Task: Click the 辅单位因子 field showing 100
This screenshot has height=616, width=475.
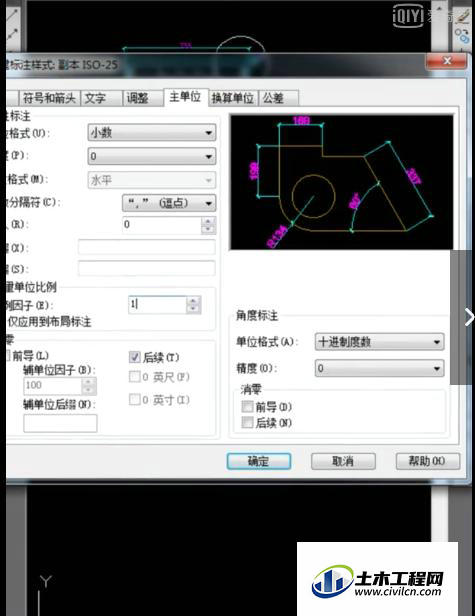Action: [x=53, y=386]
